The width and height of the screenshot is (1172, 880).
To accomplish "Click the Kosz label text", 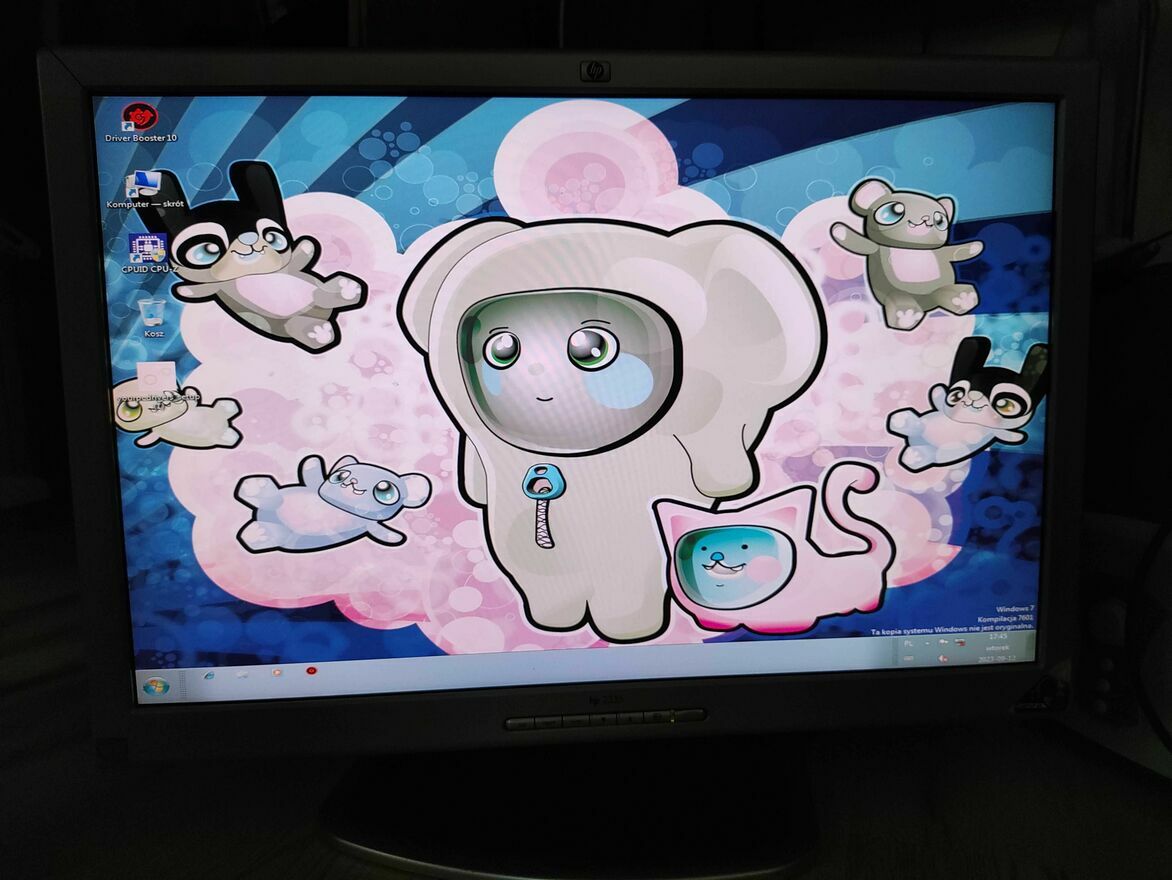I will pos(153,334).
